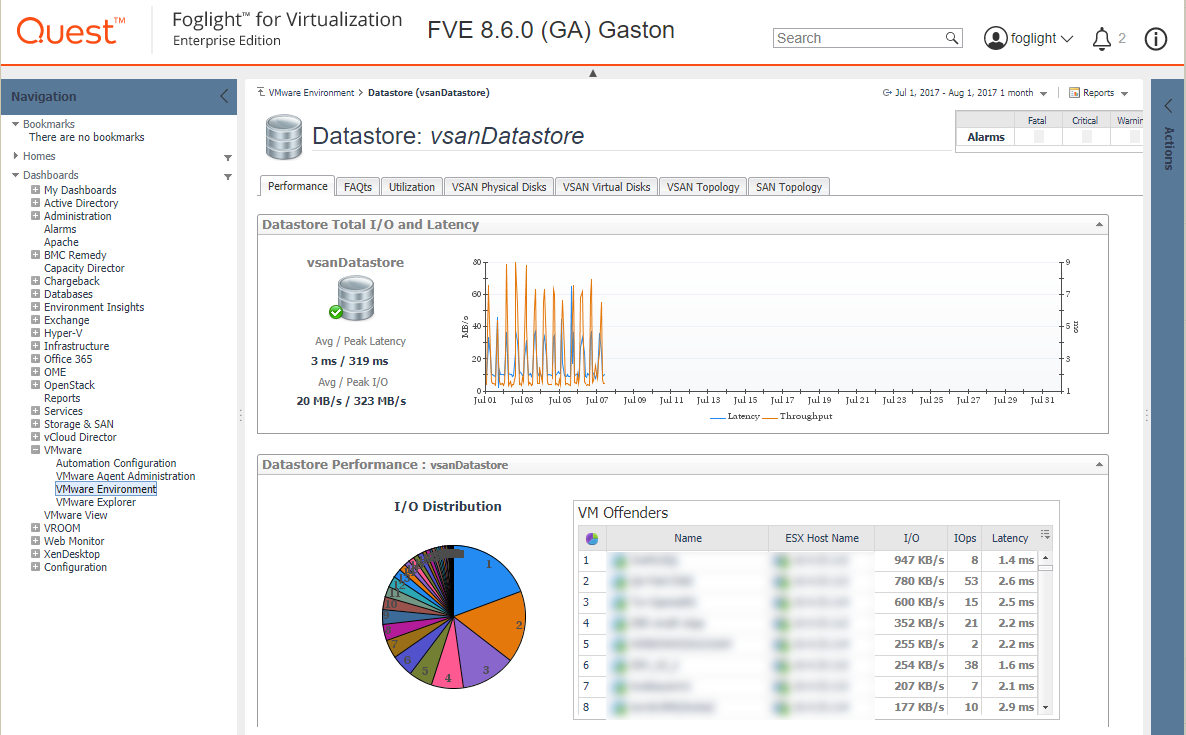
Task: Expand the Homes section
Action: [x=15, y=156]
